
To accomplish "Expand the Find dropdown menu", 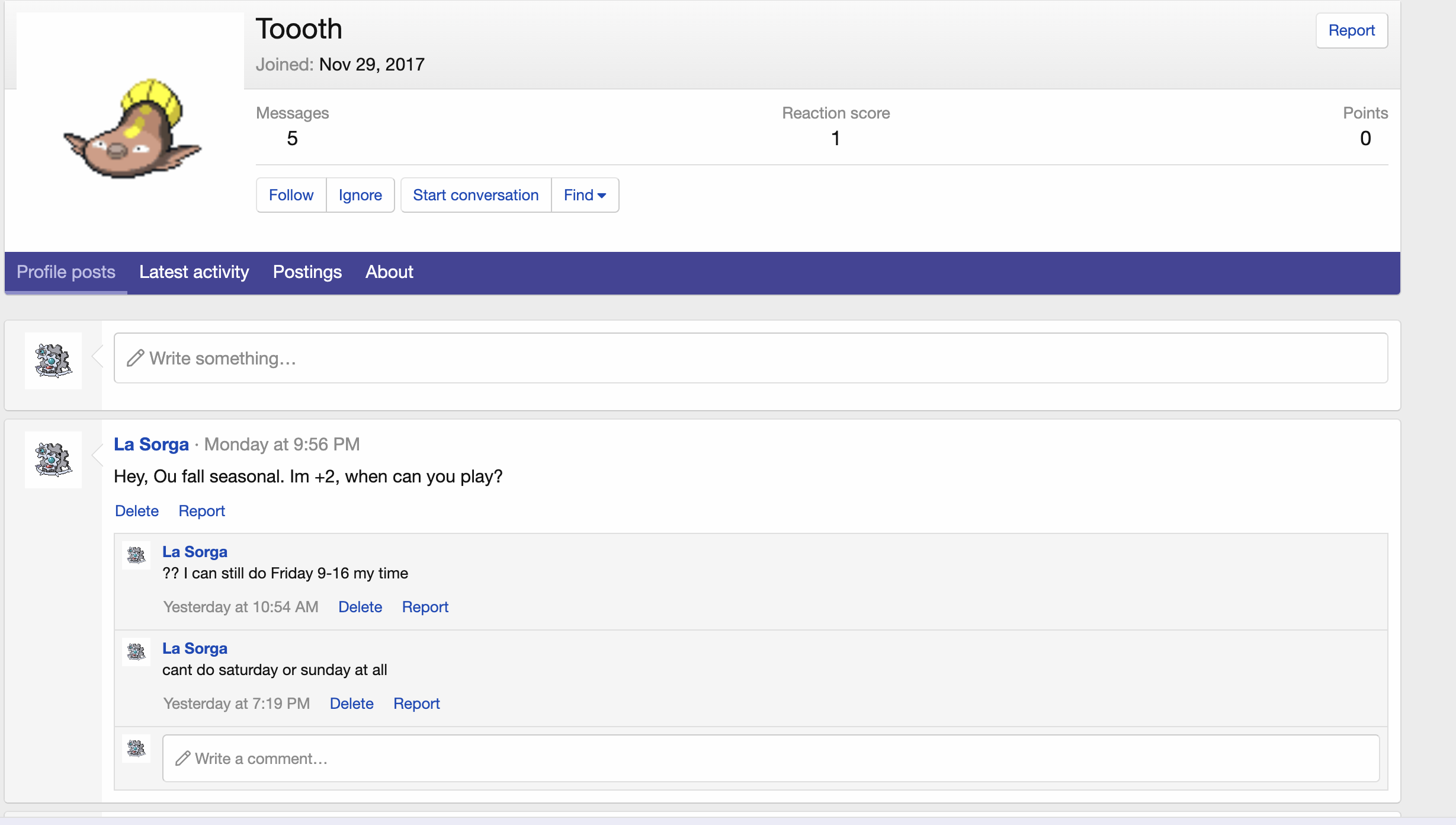I will [585, 195].
